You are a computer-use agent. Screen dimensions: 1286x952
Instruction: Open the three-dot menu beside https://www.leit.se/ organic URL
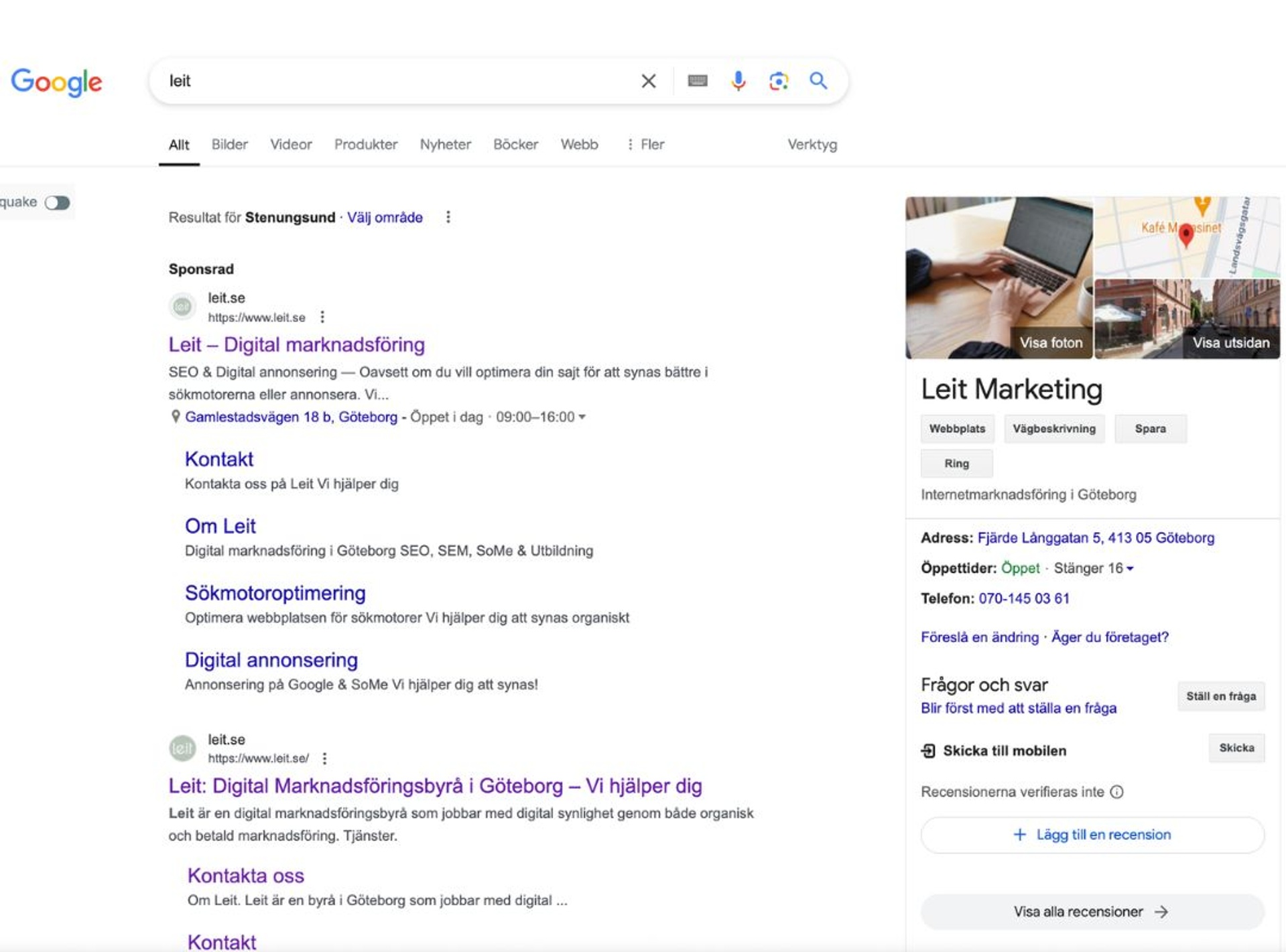tap(324, 758)
